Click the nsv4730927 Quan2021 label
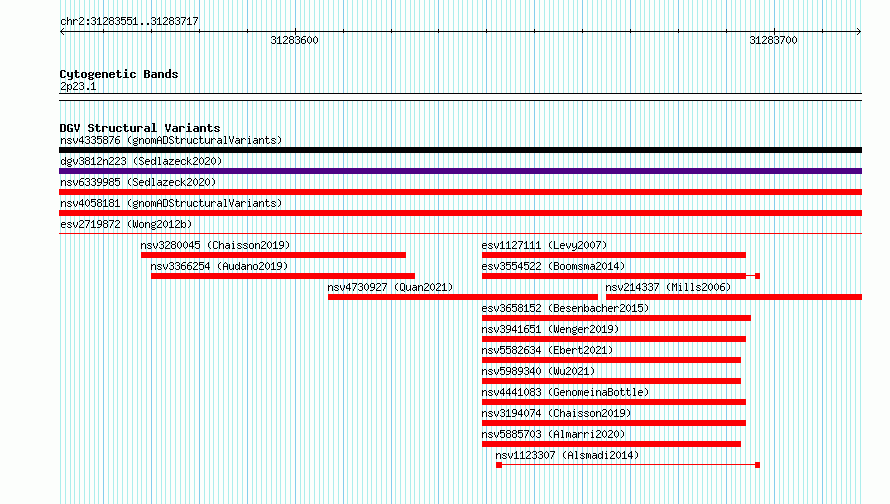This screenshot has width=890, height=504. point(390,287)
